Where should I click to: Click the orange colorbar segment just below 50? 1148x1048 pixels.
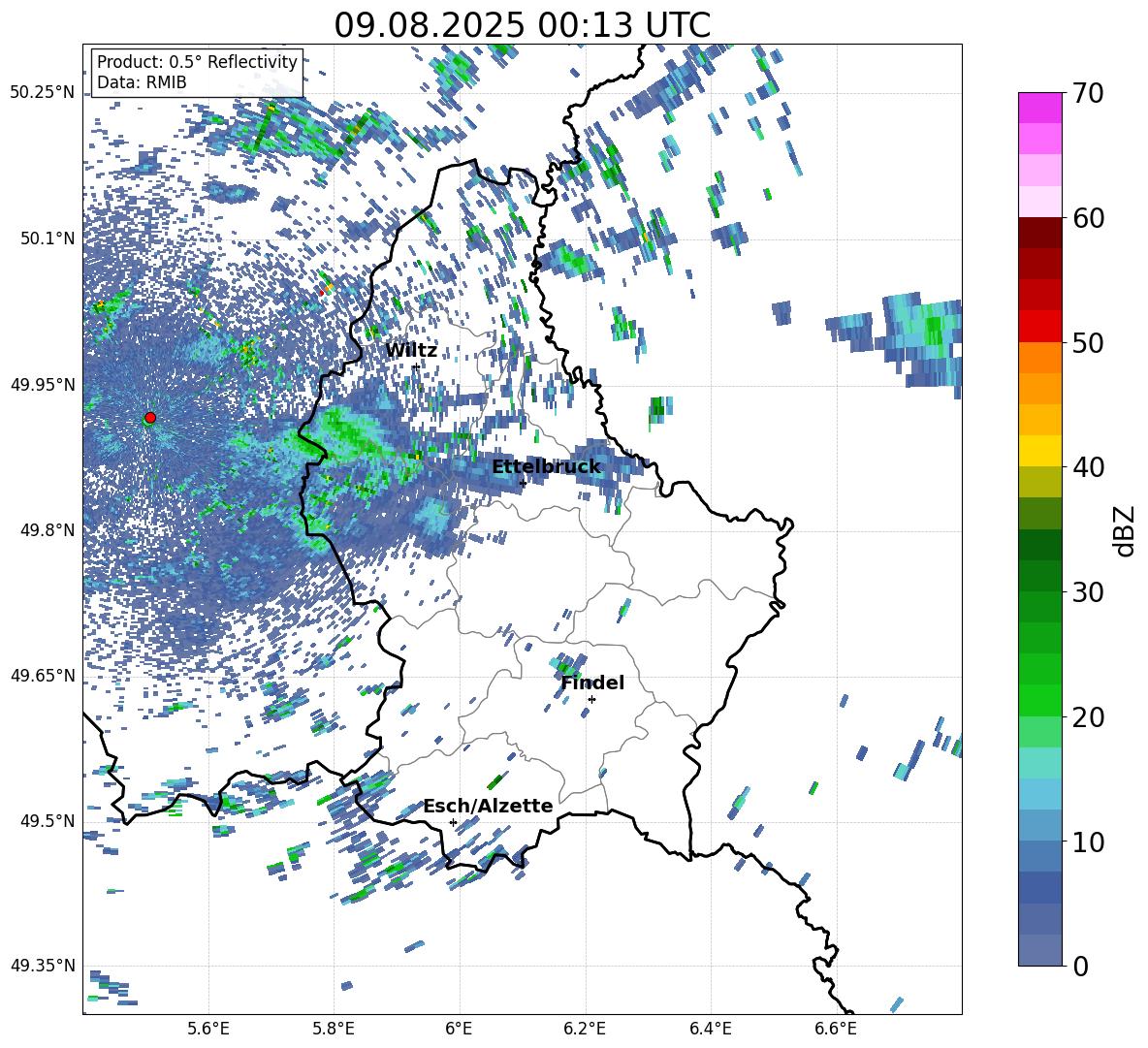click(x=1039, y=358)
